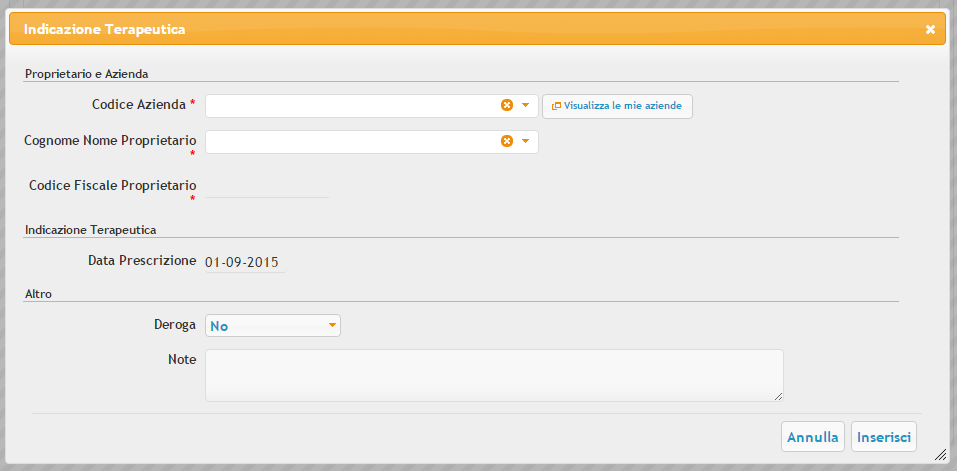Click the Codice Azienda label
Image resolution: width=957 pixels, height=471 pixels.
tap(139, 104)
